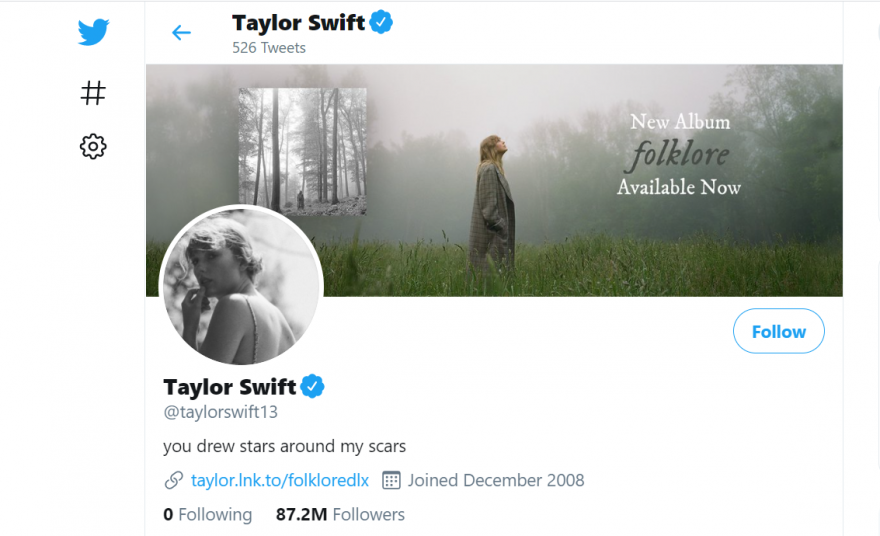Viewport: 880px width, 536px height.
Task: Click the Twitter bird logo
Action: (x=93, y=33)
